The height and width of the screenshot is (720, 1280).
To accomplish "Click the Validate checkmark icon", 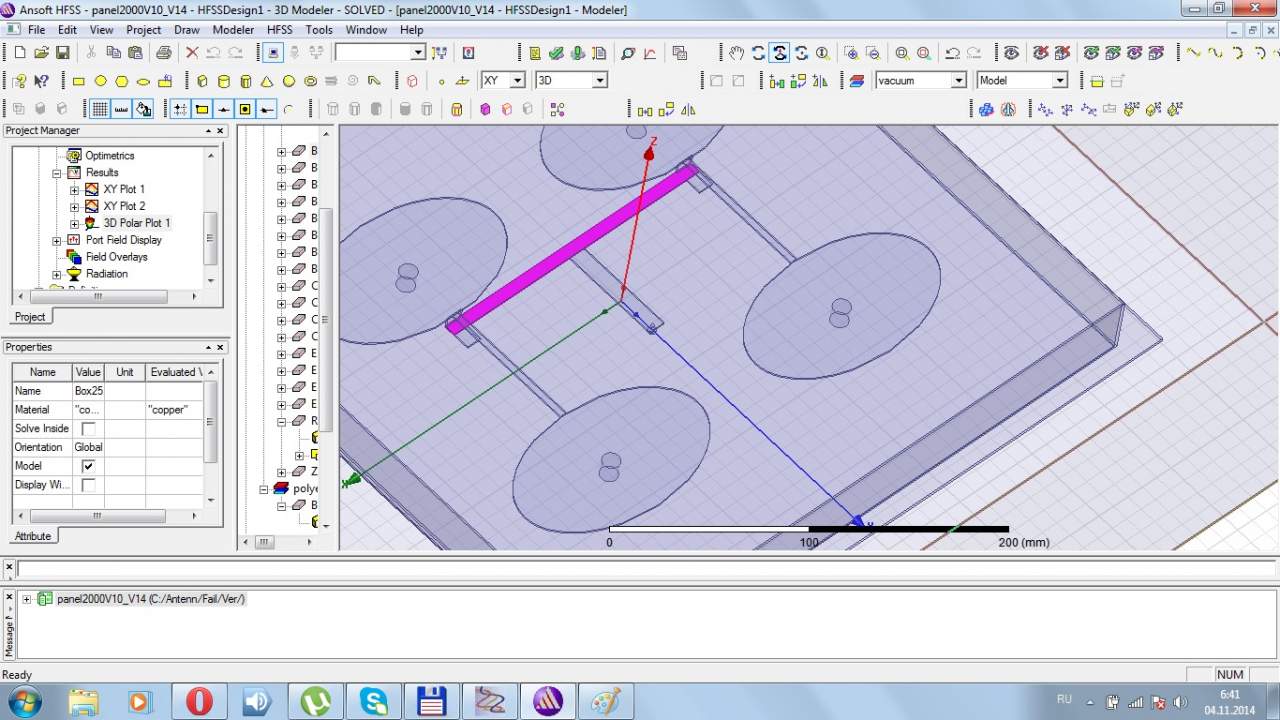I will 556,53.
